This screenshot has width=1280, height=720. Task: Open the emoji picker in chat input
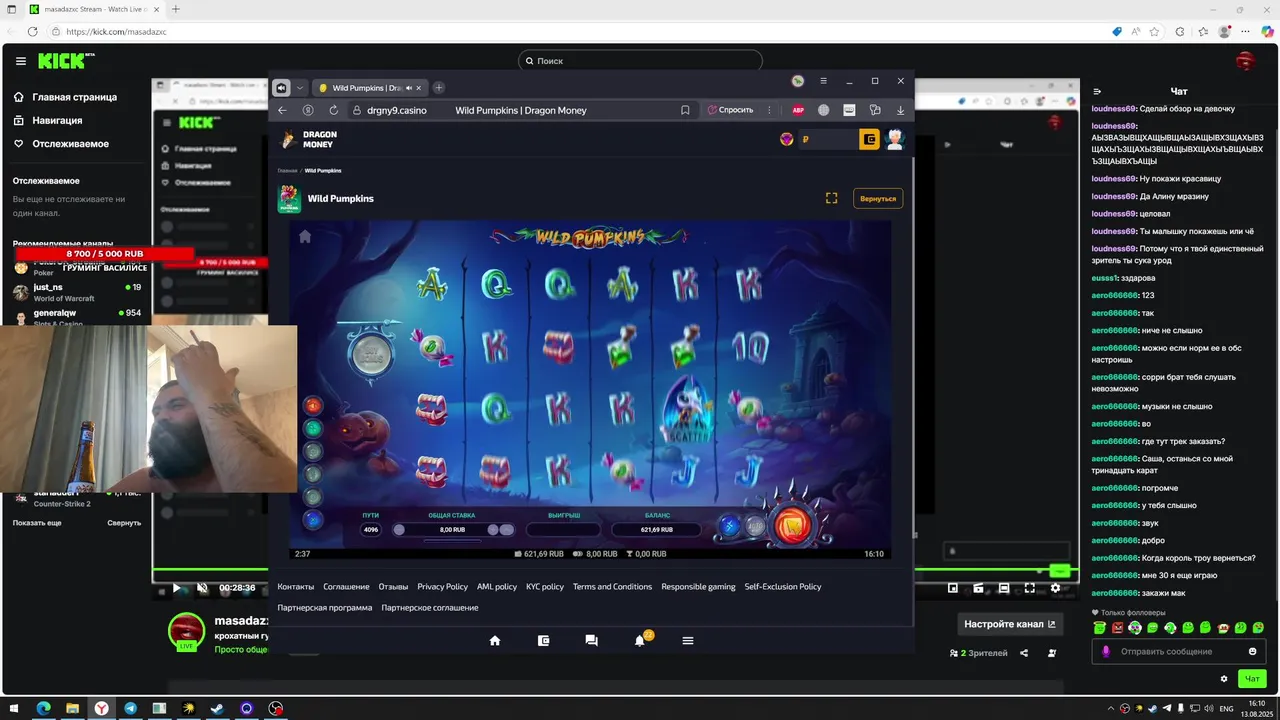click(1253, 651)
